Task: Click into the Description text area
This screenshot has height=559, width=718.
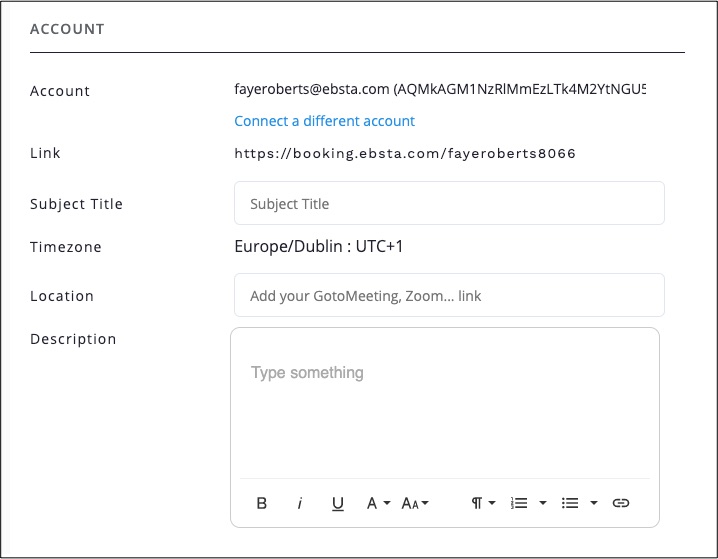Action: [x=444, y=410]
